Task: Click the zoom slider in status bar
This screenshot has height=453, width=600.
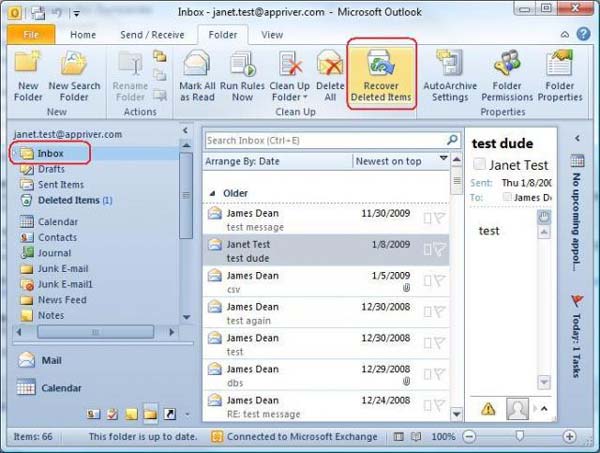Action: click(x=518, y=437)
